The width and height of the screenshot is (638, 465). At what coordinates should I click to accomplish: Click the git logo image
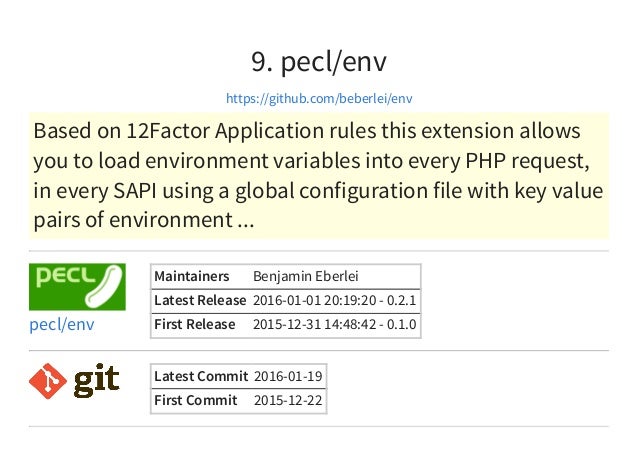(74, 381)
